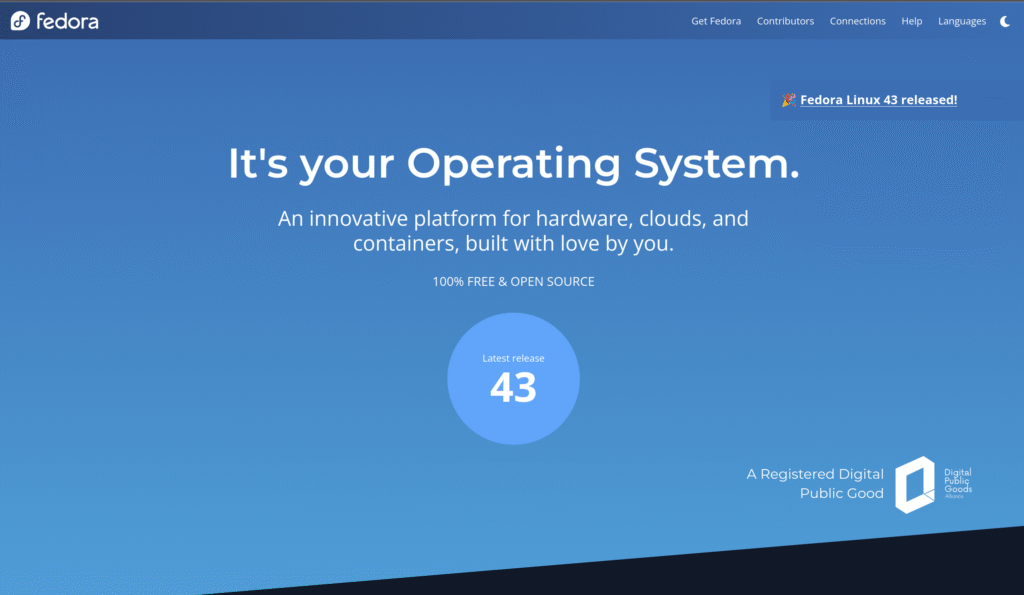Click the party popper emoji icon

tap(789, 100)
